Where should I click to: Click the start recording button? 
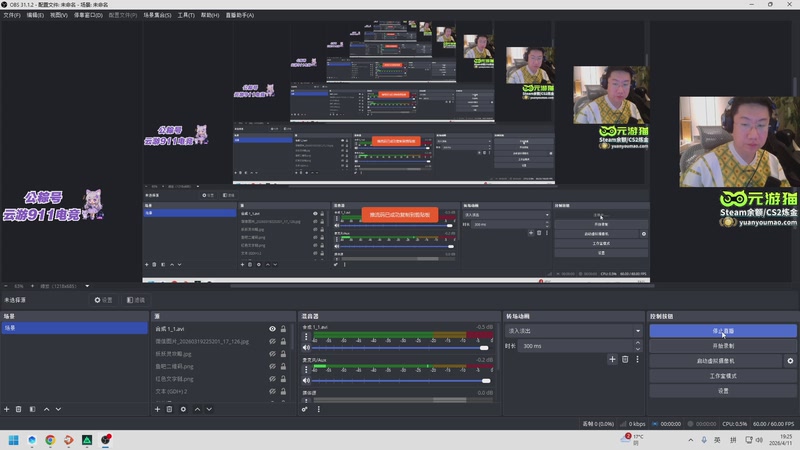723,346
